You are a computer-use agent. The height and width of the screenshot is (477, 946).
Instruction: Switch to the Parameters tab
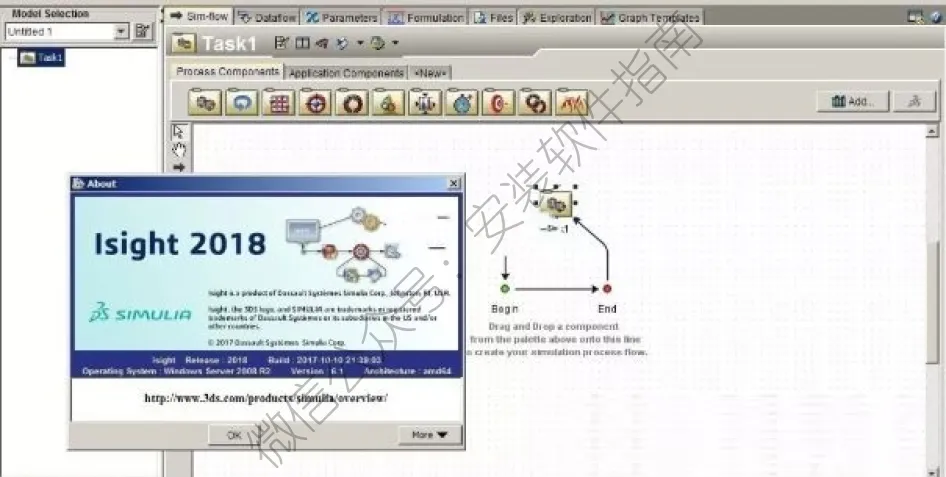pyautogui.click(x=341, y=17)
